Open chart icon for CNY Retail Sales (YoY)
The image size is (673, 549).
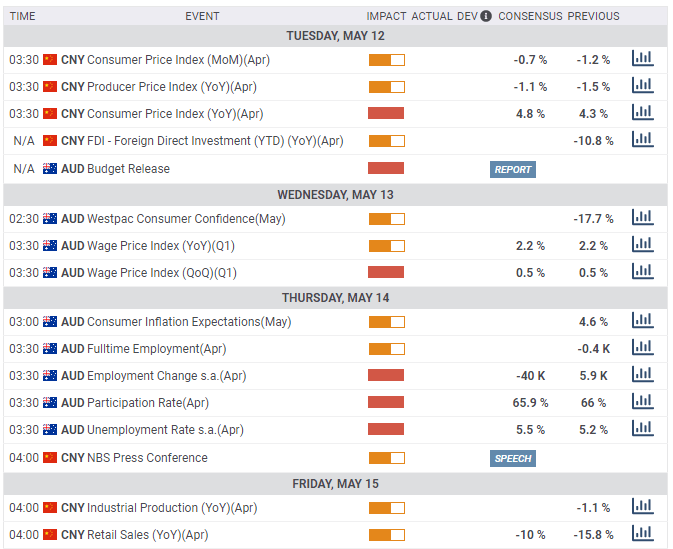643,534
